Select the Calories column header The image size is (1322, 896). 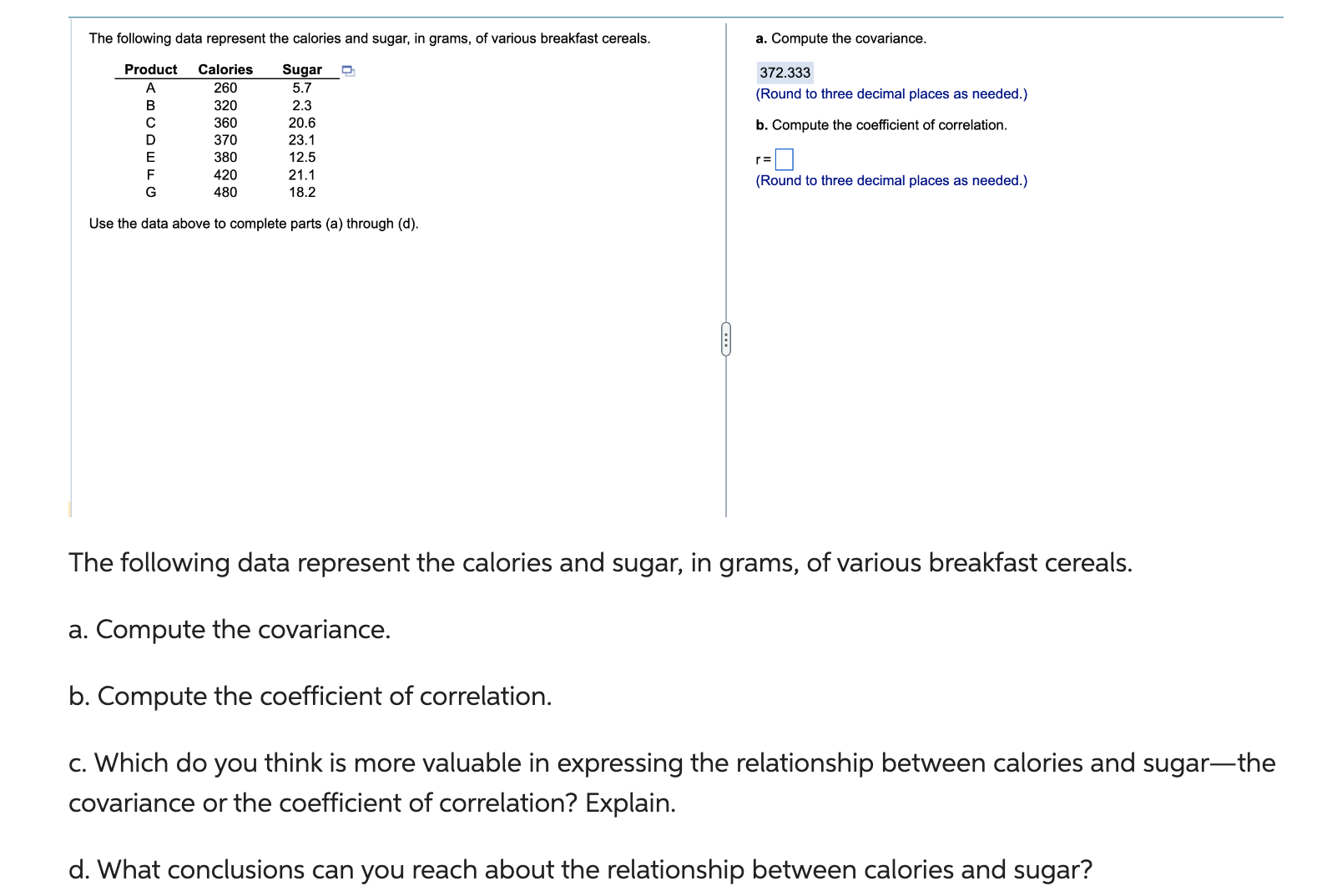[x=224, y=70]
